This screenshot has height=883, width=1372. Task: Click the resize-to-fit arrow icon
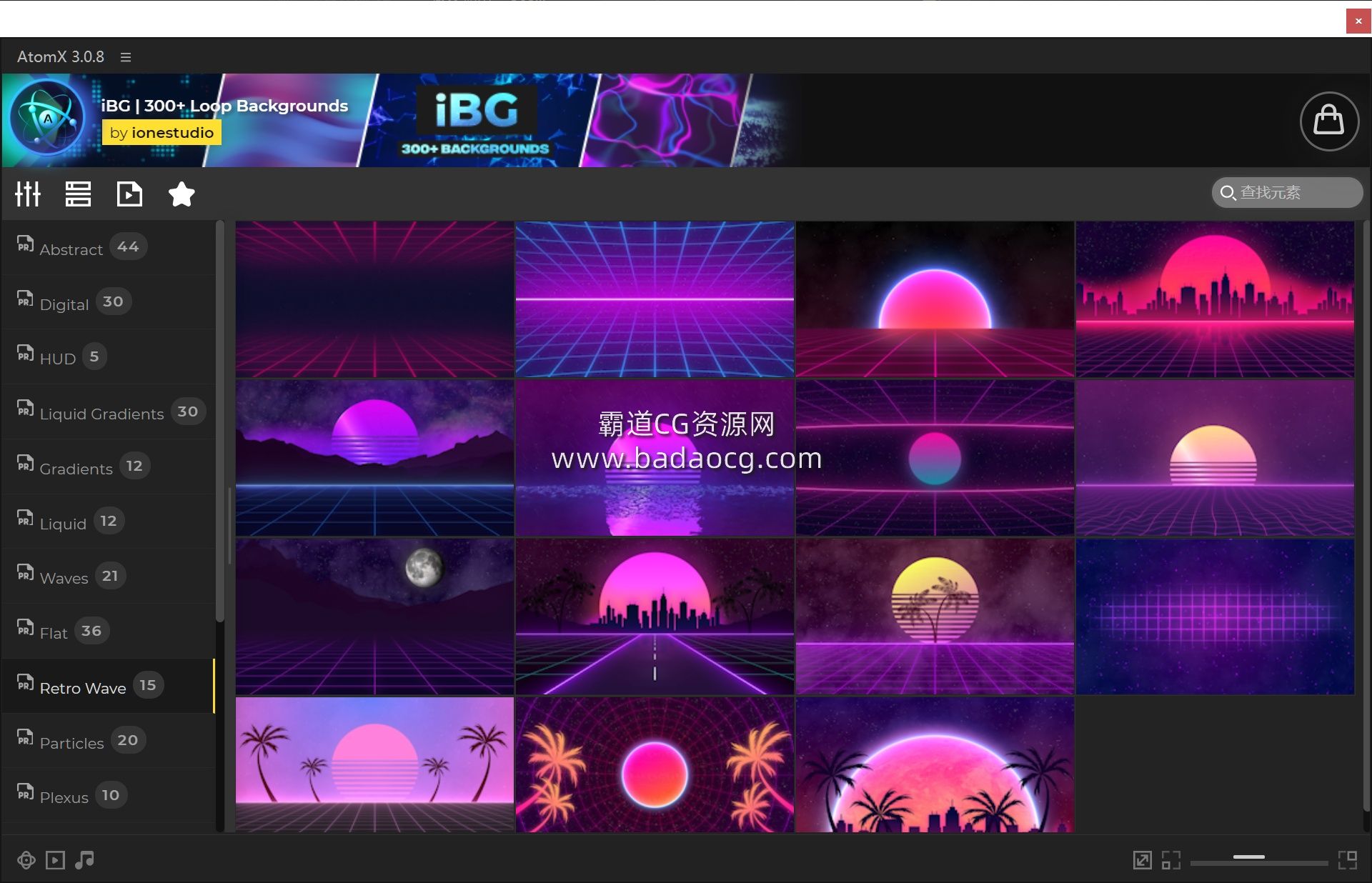coord(1143,860)
